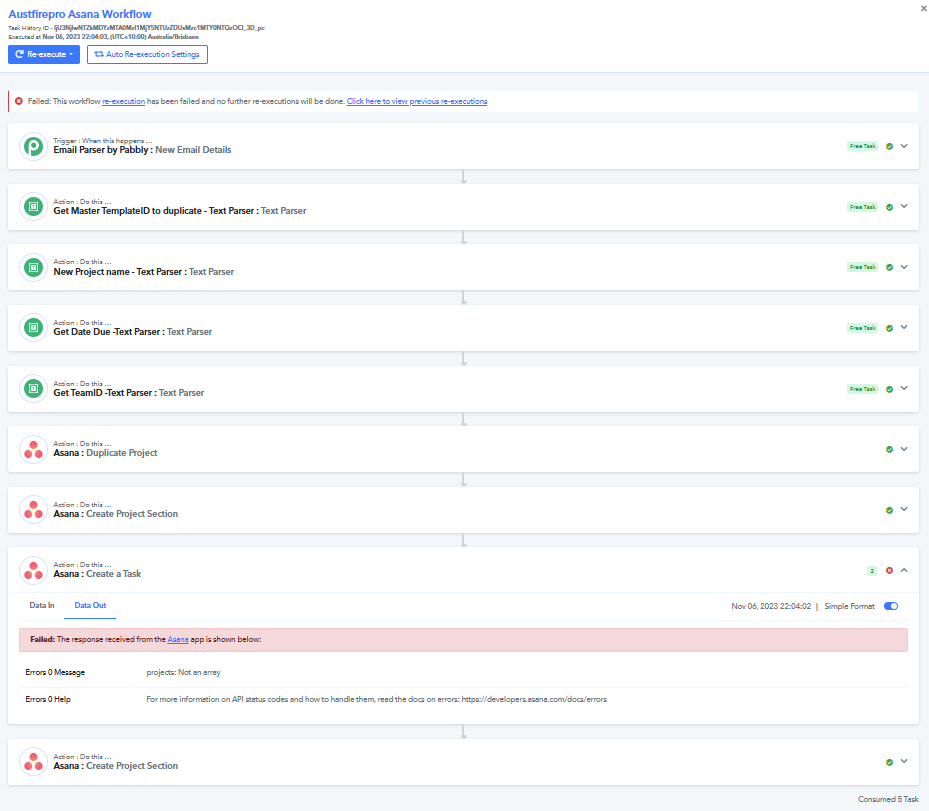Image resolution: width=929 pixels, height=811 pixels.
Task: Click the Asana icon on last Create Project Section step
Action: 33,762
